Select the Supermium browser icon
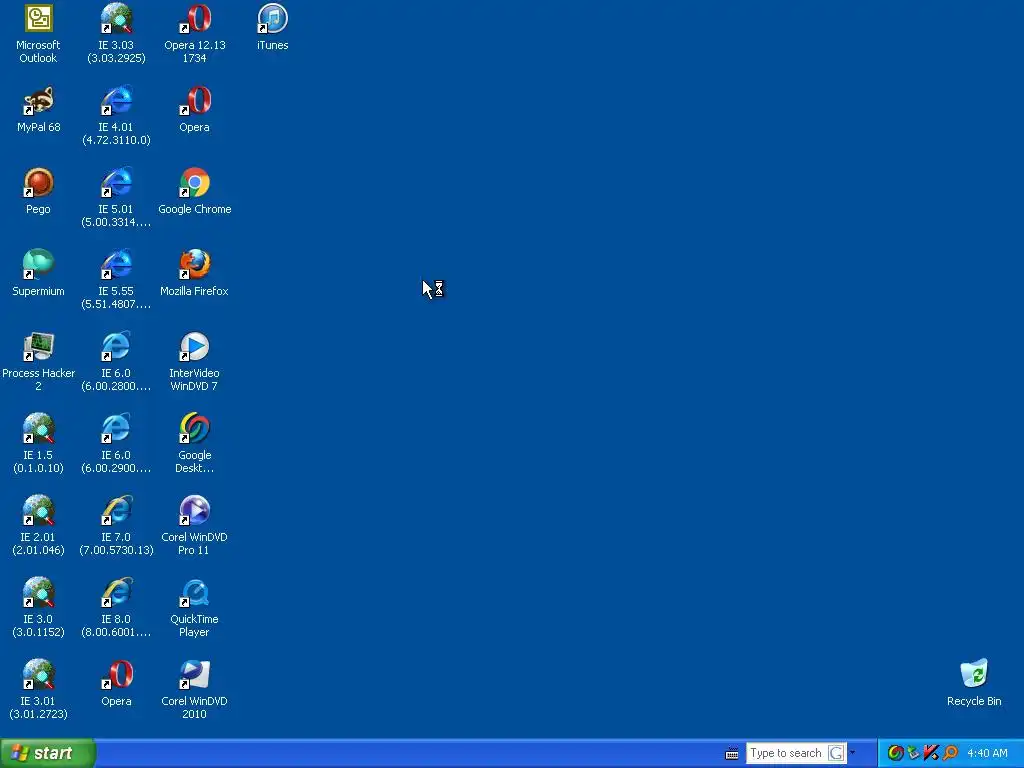This screenshot has width=1024, height=768. (x=38, y=264)
